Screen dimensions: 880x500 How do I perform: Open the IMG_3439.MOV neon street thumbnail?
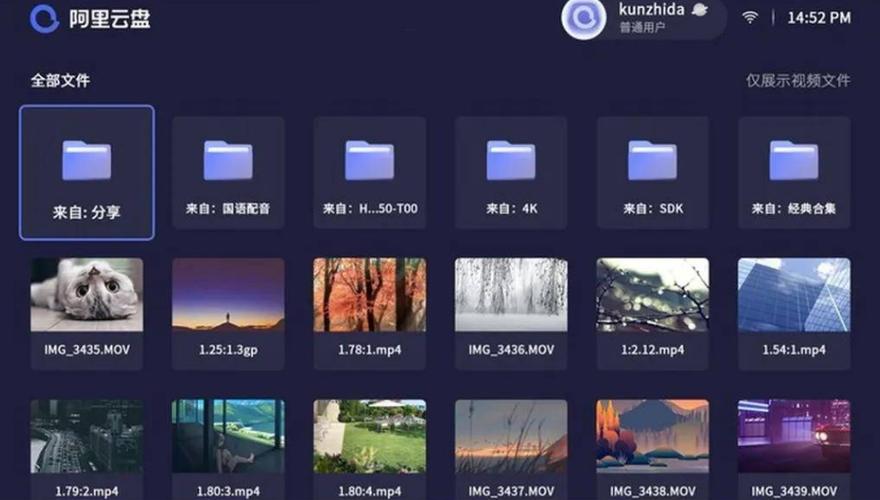[x=794, y=436]
